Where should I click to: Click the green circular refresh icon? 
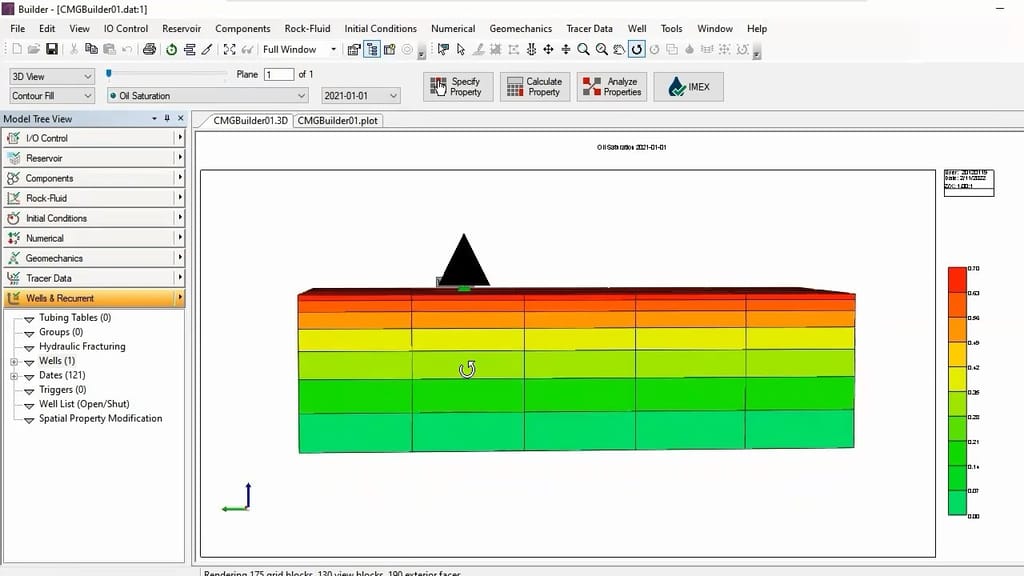tap(171, 50)
